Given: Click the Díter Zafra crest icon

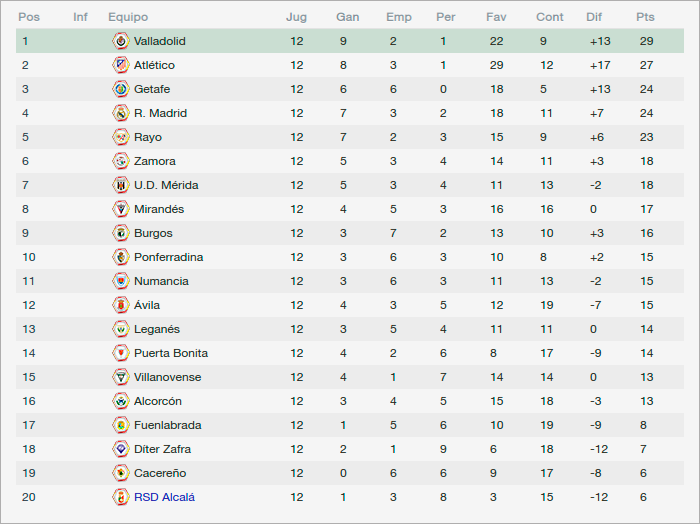Looking at the screenshot, I should point(121,449).
